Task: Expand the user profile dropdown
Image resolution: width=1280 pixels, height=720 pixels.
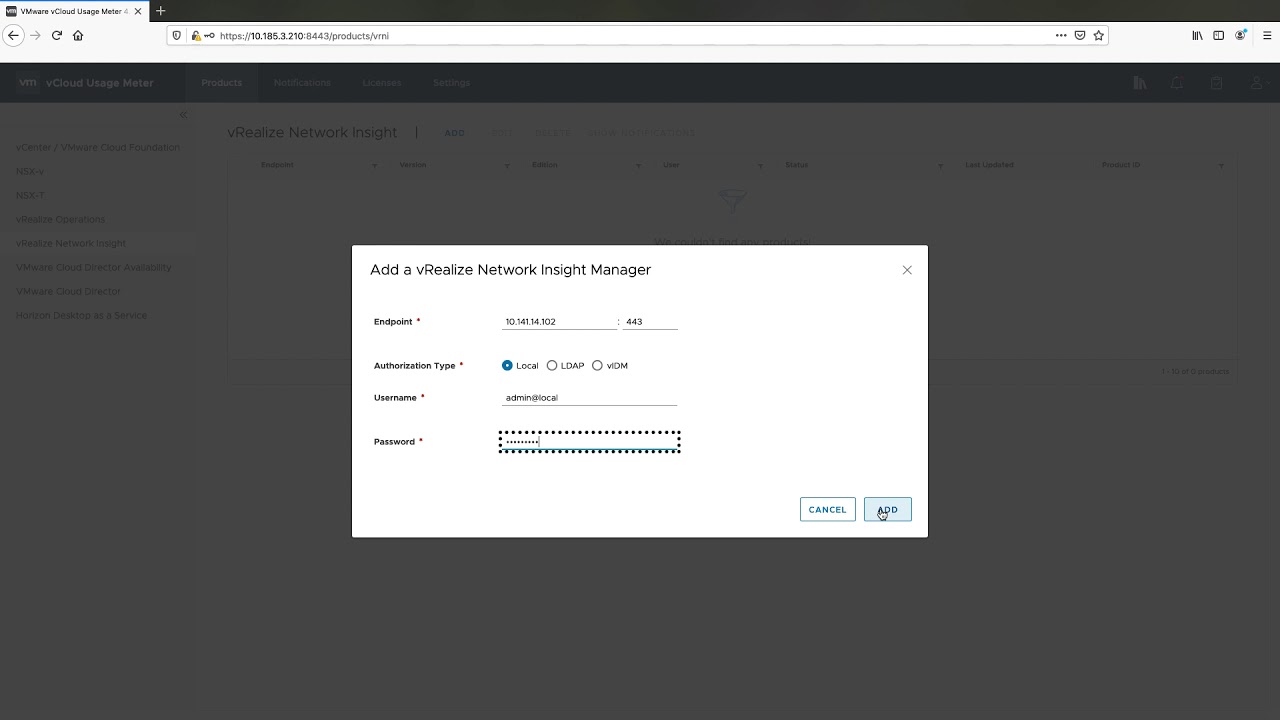Action: point(1256,83)
